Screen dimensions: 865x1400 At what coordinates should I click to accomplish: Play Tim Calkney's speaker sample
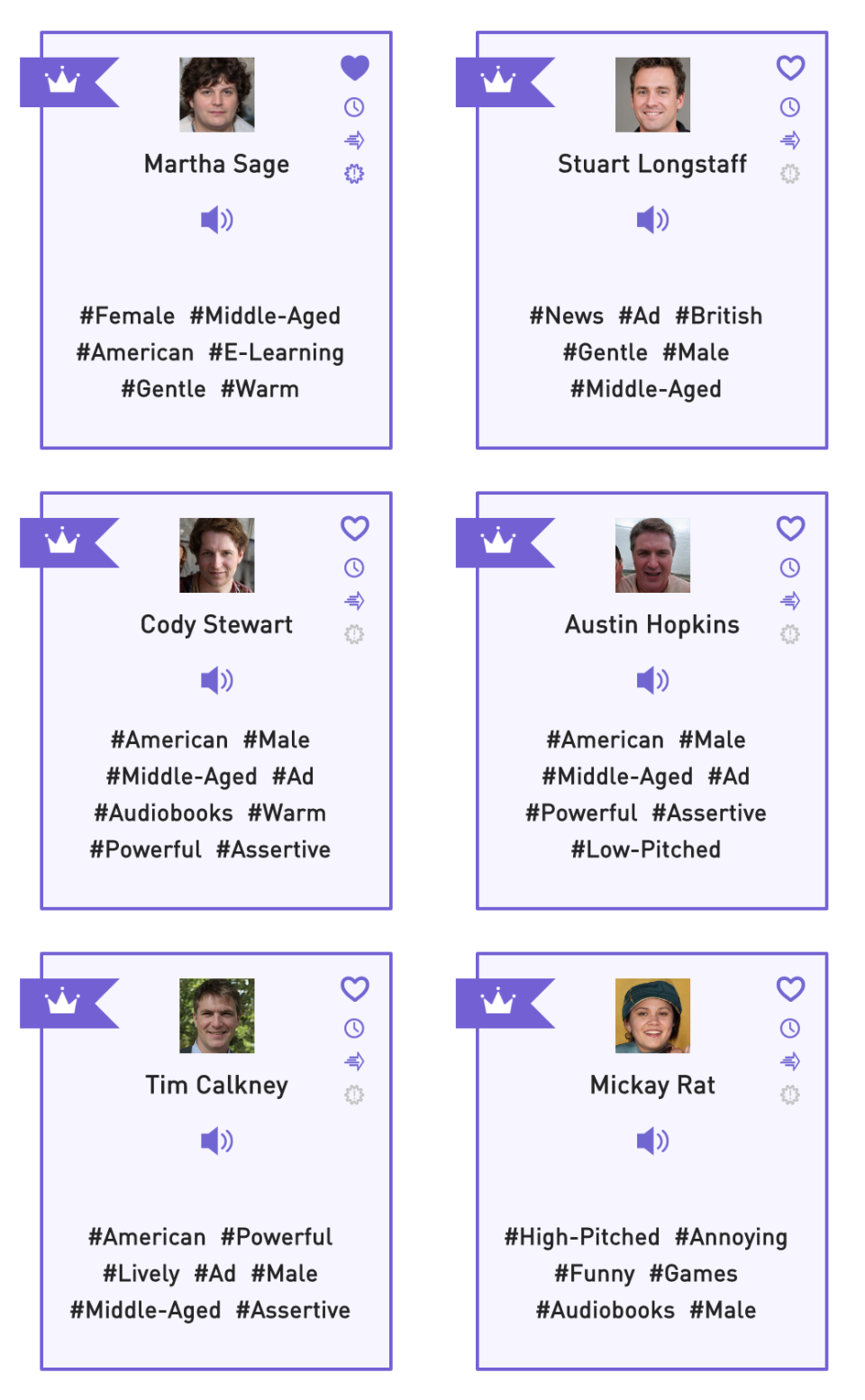click(217, 1141)
